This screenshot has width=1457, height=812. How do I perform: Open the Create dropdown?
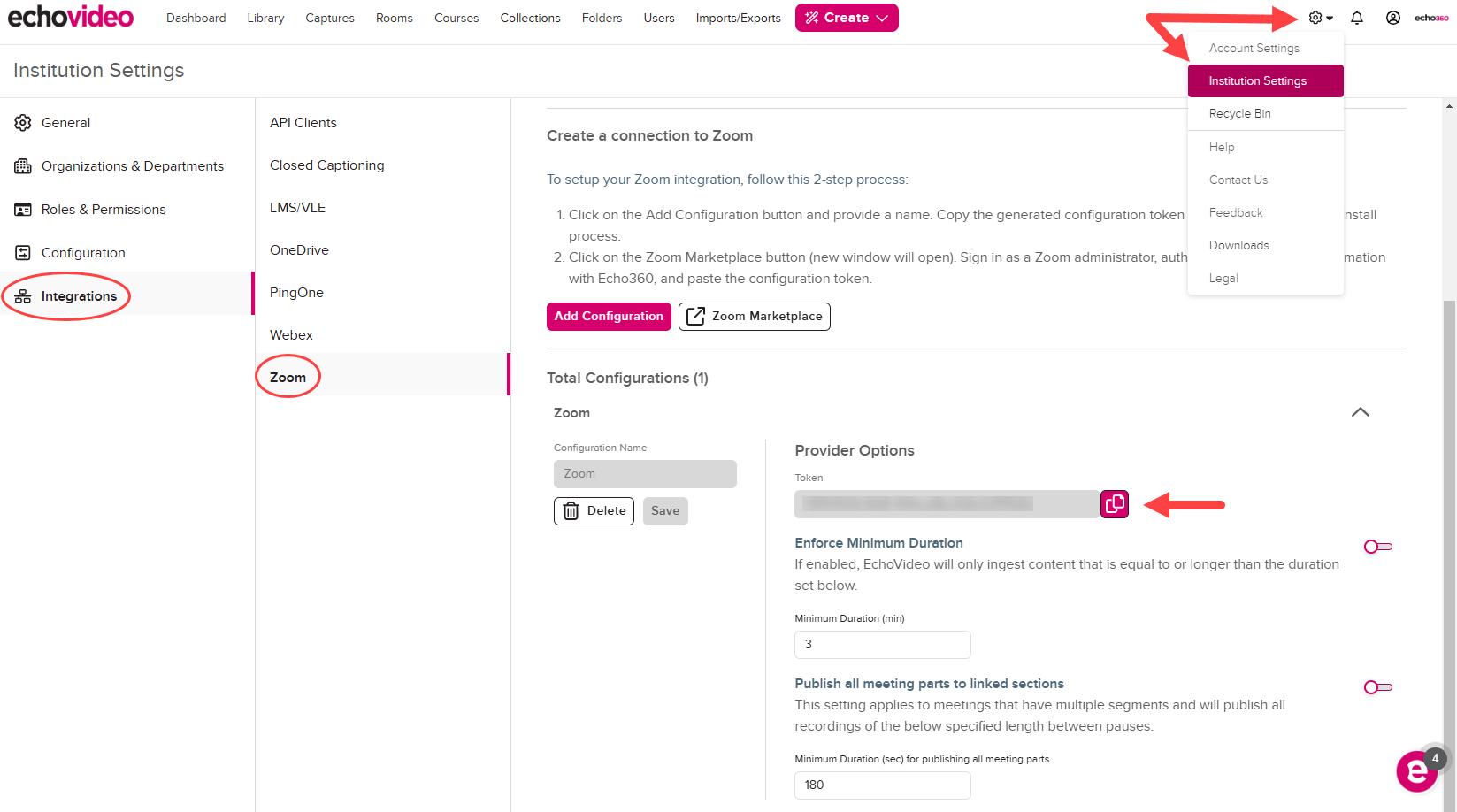click(847, 18)
